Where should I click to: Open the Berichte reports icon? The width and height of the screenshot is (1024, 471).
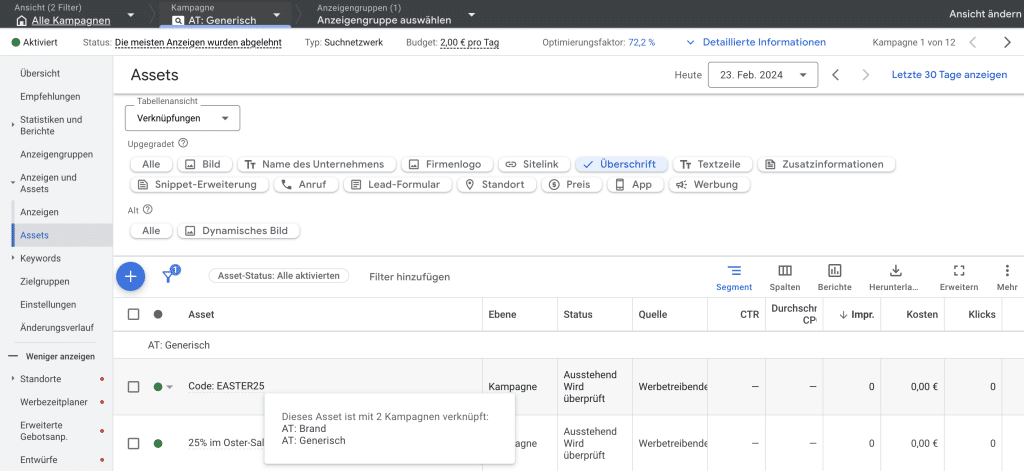(x=835, y=270)
